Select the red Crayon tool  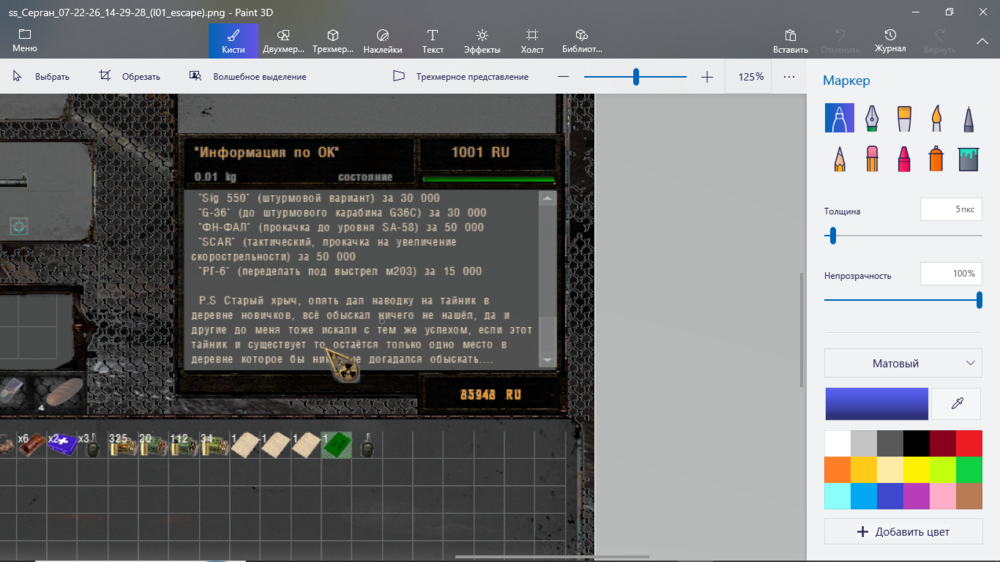(904, 158)
